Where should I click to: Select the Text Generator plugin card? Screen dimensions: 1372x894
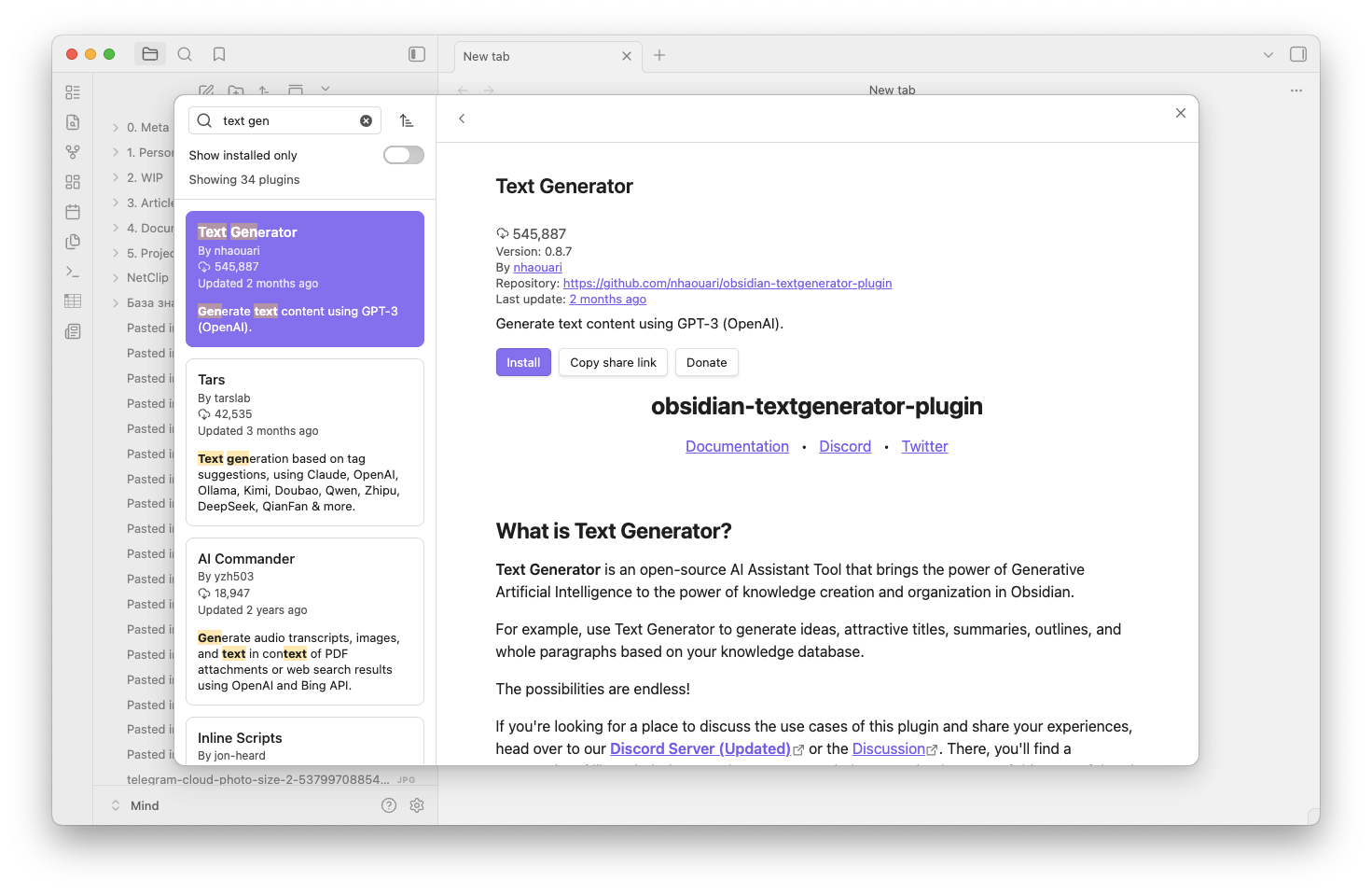305,279
